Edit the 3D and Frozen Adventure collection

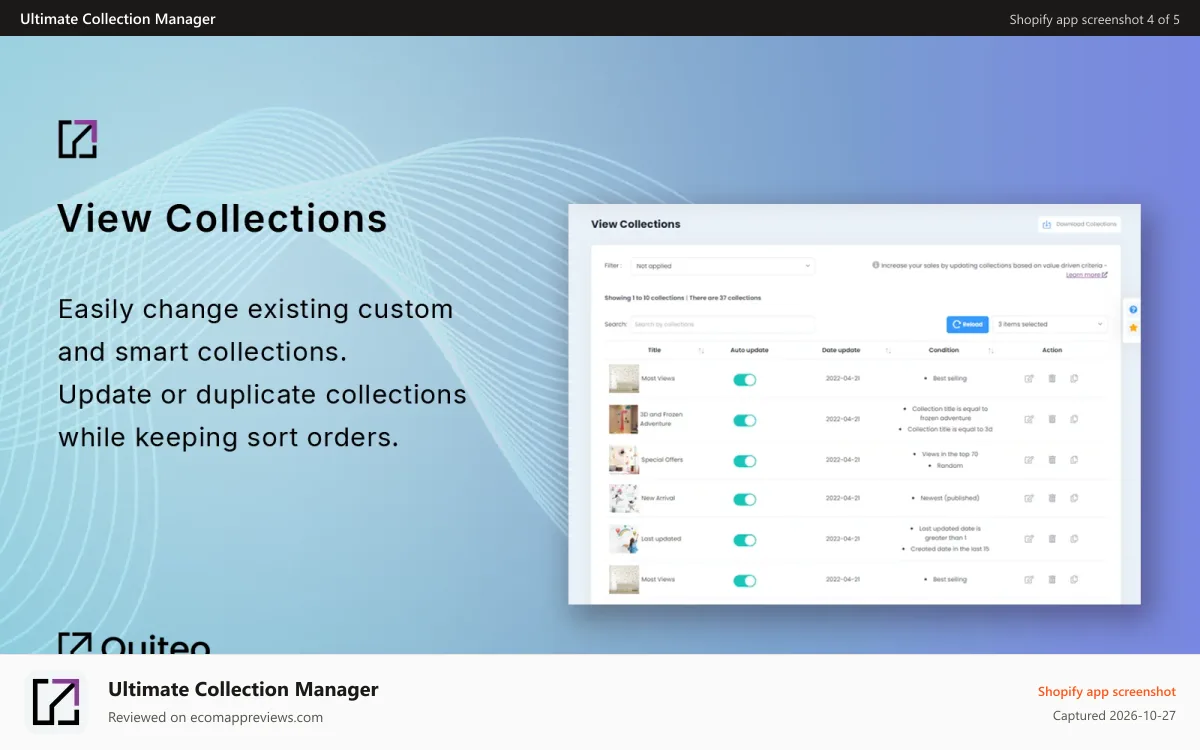(1029, 419)
